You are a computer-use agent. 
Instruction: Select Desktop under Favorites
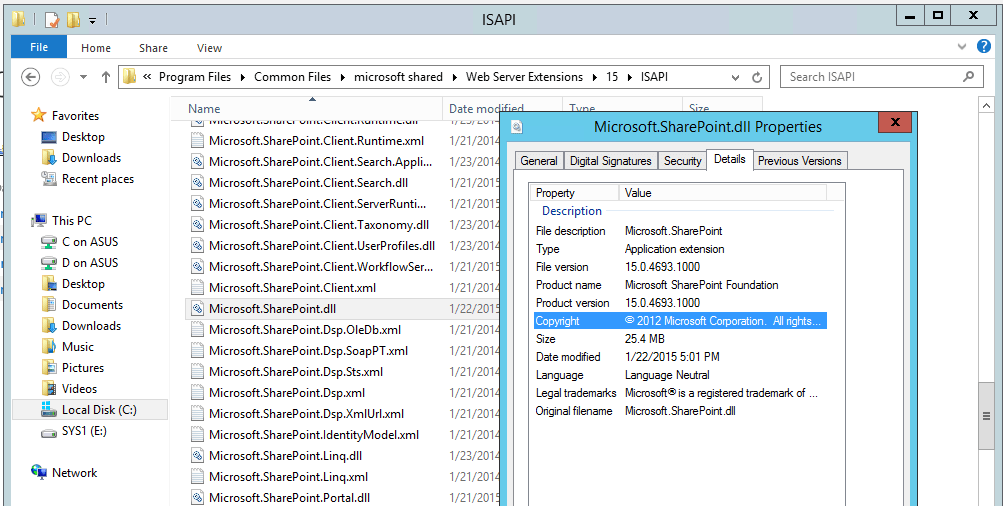[x=83, y=137]
